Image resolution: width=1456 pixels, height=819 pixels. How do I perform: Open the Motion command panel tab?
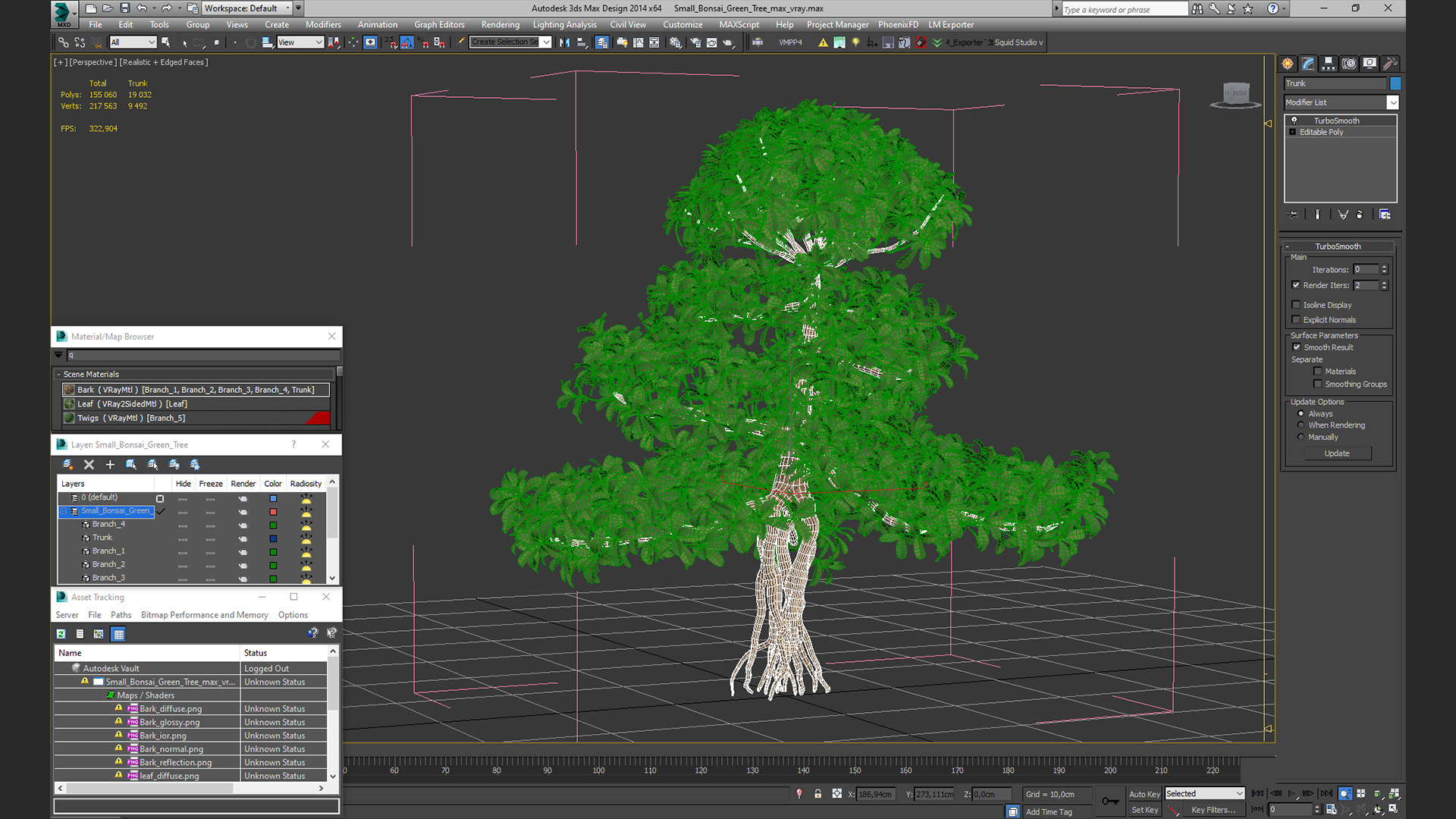[1349, 64]
